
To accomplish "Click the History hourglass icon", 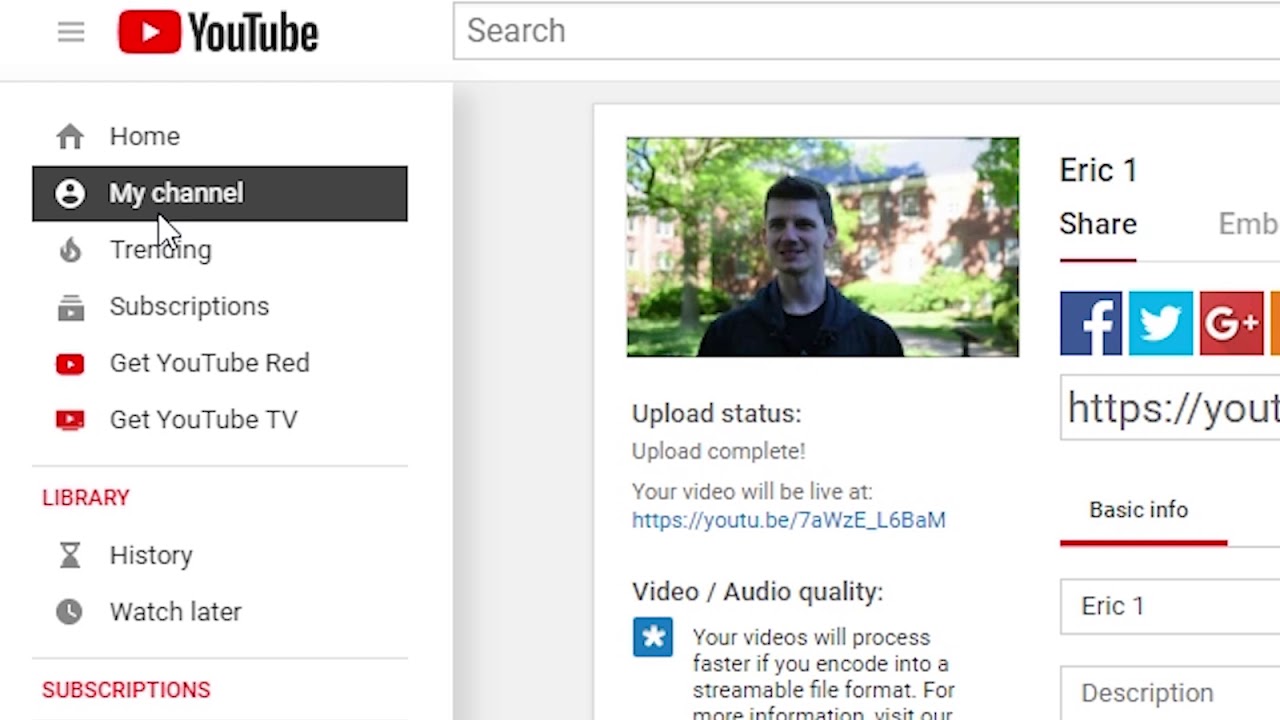I will tap(70, 555).
